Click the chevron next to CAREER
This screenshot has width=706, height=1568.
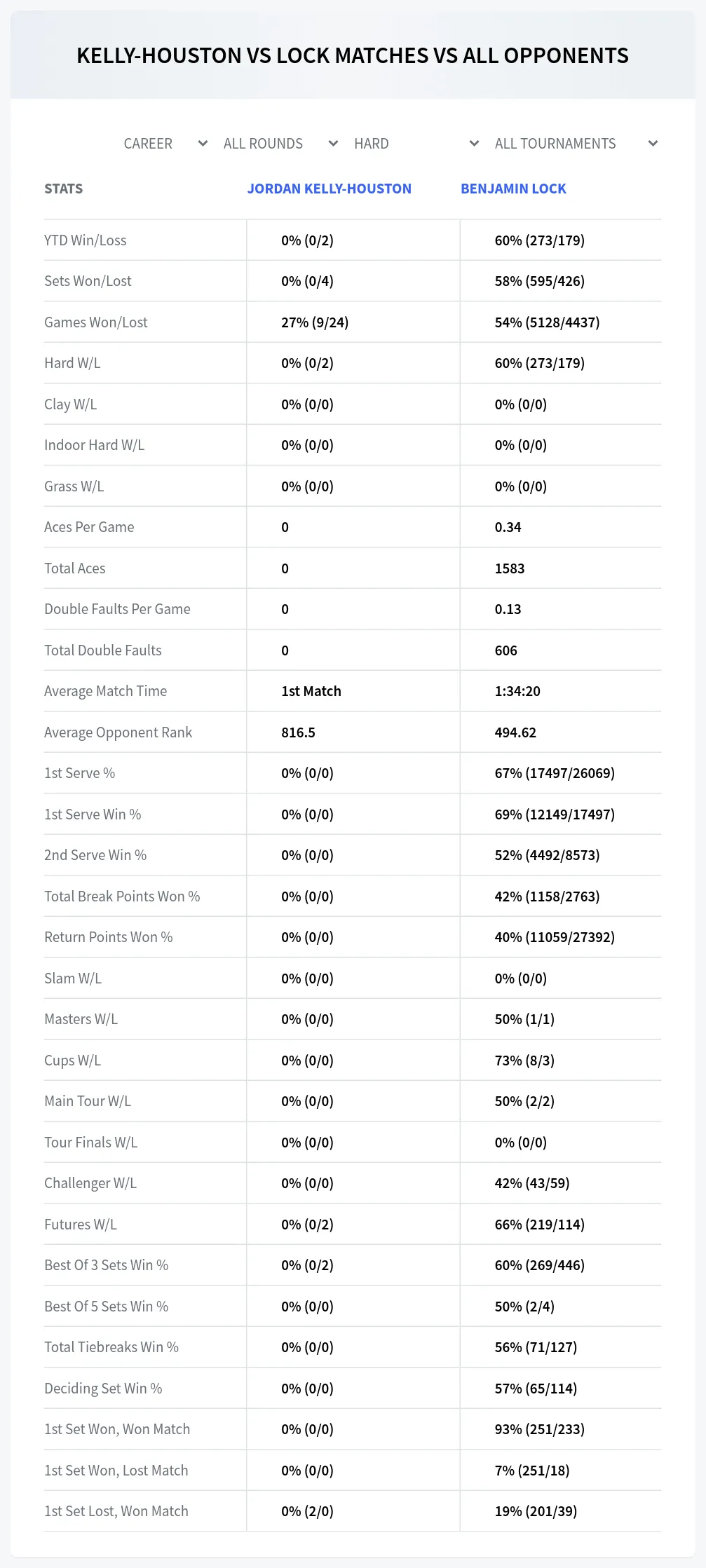[203, 144]
